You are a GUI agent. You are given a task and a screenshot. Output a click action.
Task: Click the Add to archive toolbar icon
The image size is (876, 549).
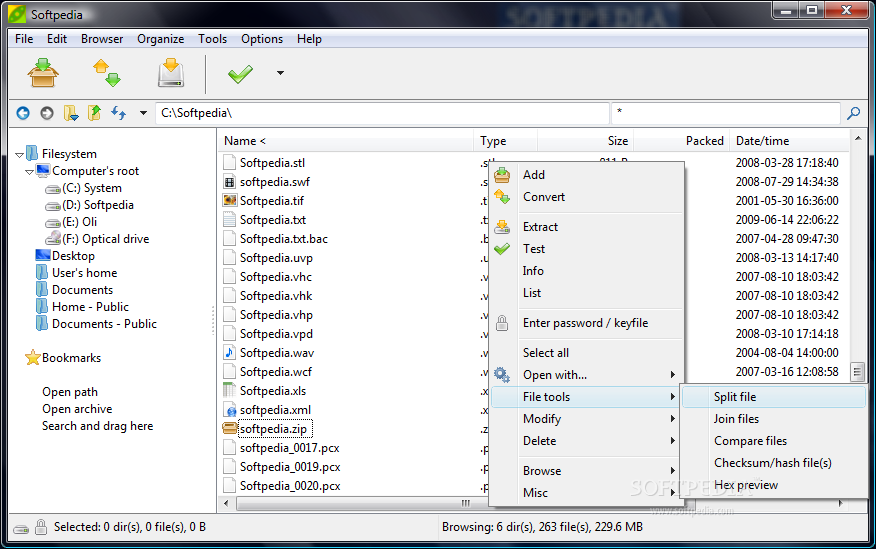tap(43, 73)
